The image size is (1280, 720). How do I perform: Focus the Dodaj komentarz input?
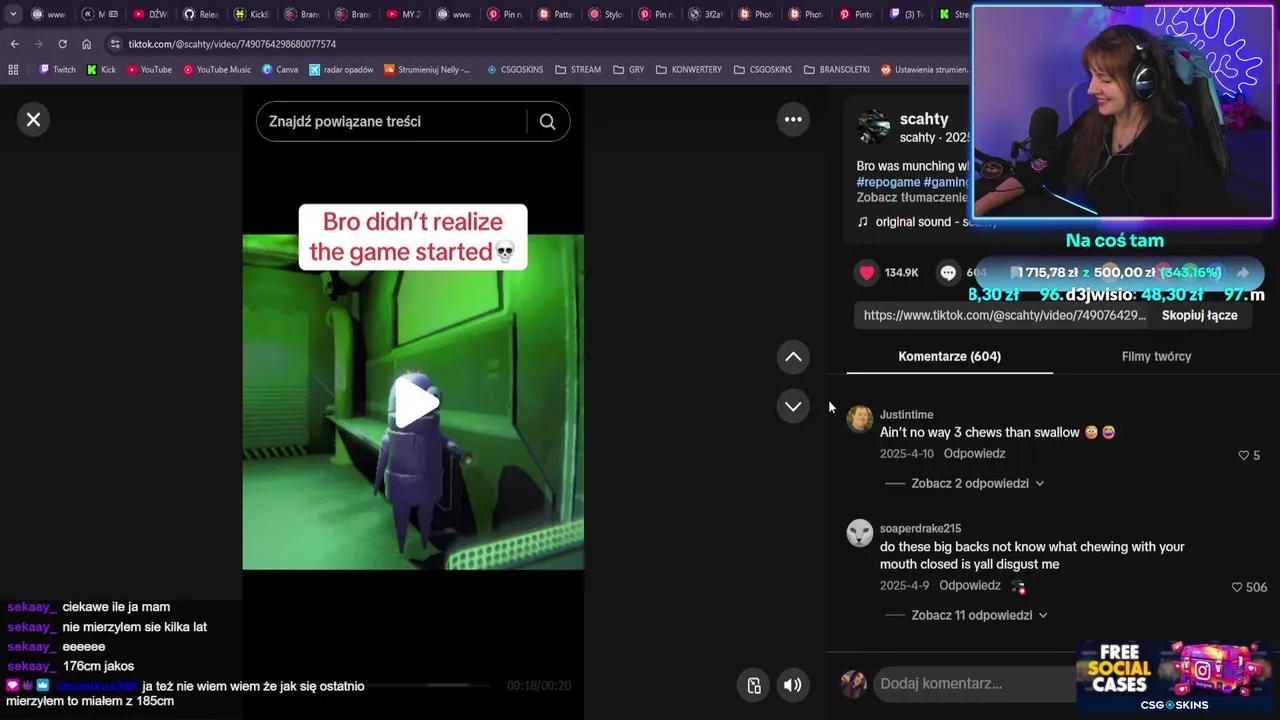click(x=975, y=684)
